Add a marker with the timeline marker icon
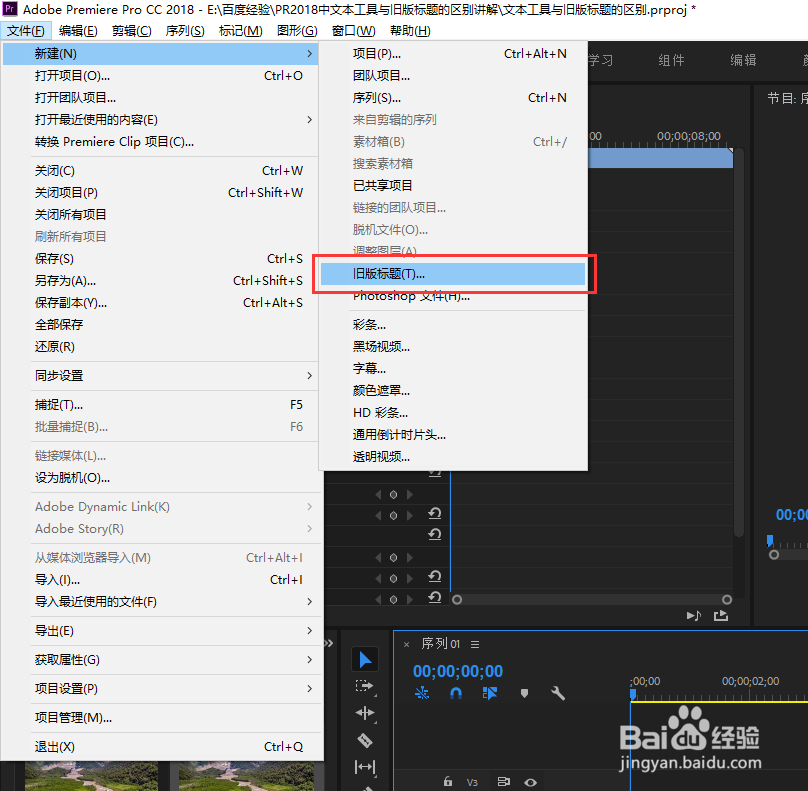808x791 pixels. [x=524, y=694]
